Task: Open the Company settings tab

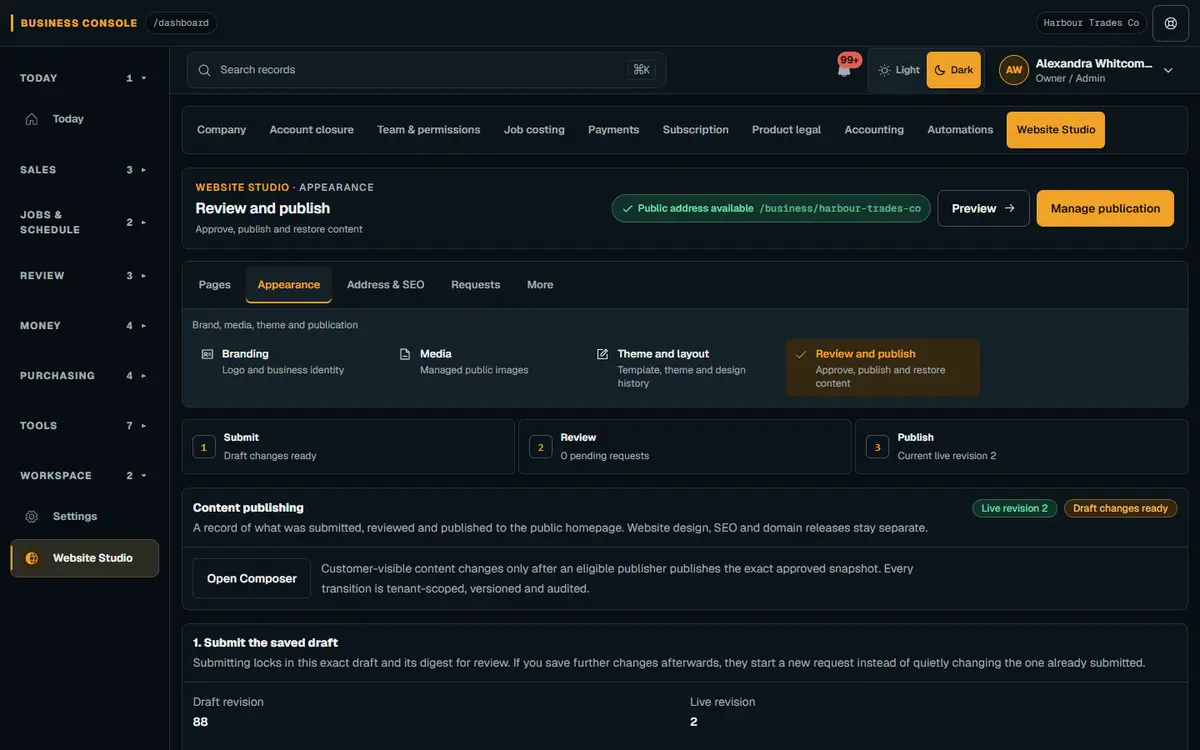Action: click(221, 130)
